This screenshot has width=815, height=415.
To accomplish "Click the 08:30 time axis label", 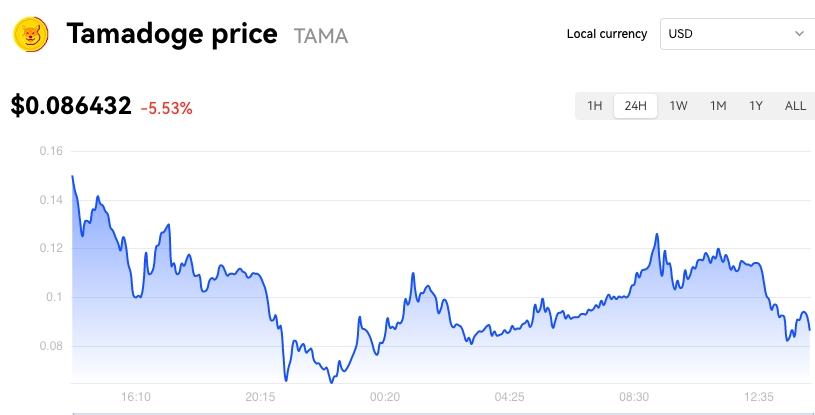I will (x=634, y=397).
